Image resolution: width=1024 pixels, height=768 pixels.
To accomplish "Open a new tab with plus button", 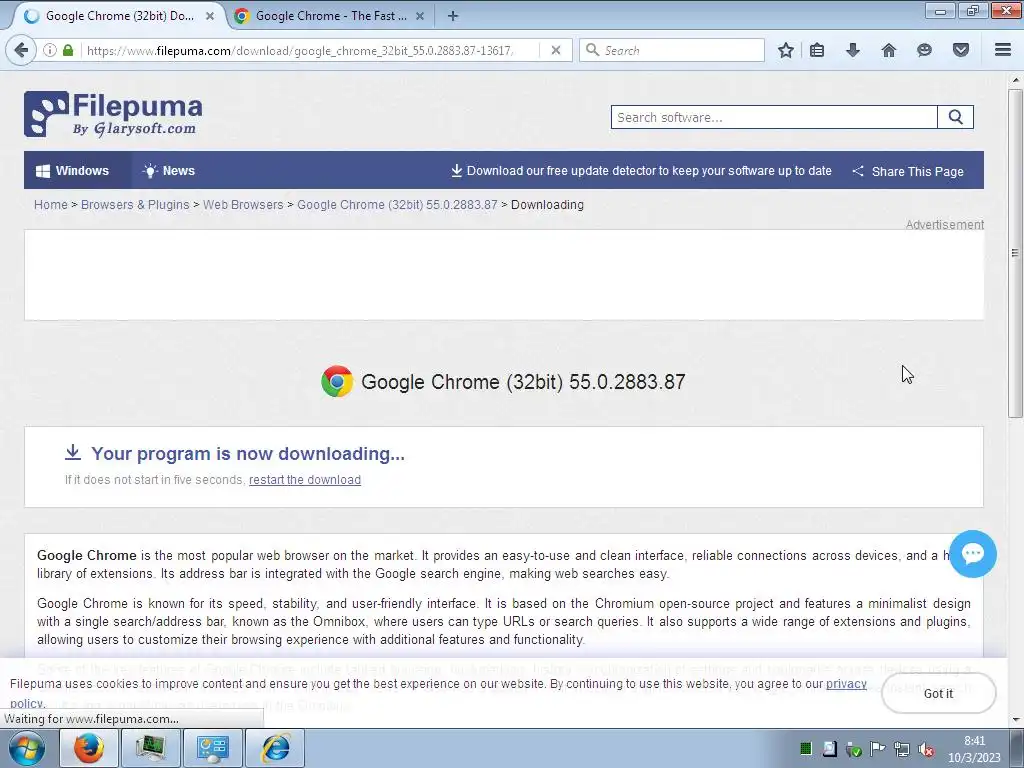I will click(x=453, y=16).
